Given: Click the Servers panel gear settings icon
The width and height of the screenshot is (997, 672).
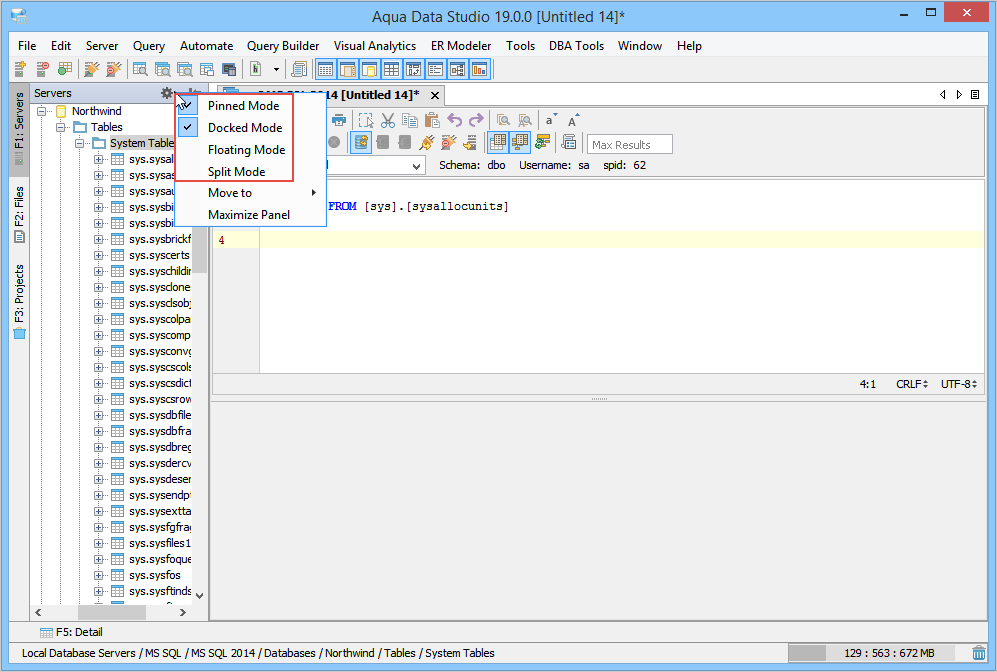Looking at the screenshot, I should (167, 93).
